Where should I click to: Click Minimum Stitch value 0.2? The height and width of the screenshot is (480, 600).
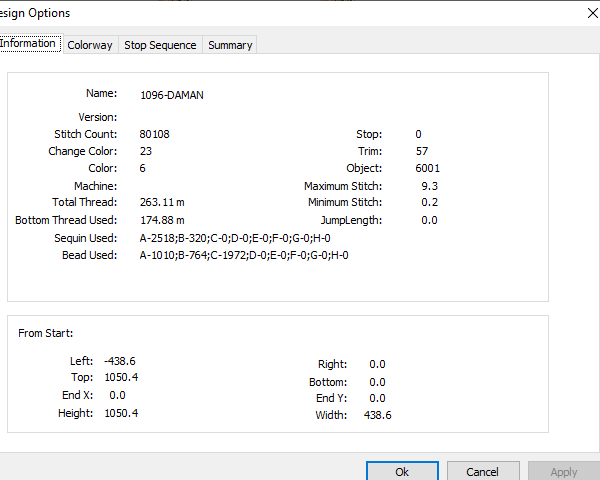(429, 202)
